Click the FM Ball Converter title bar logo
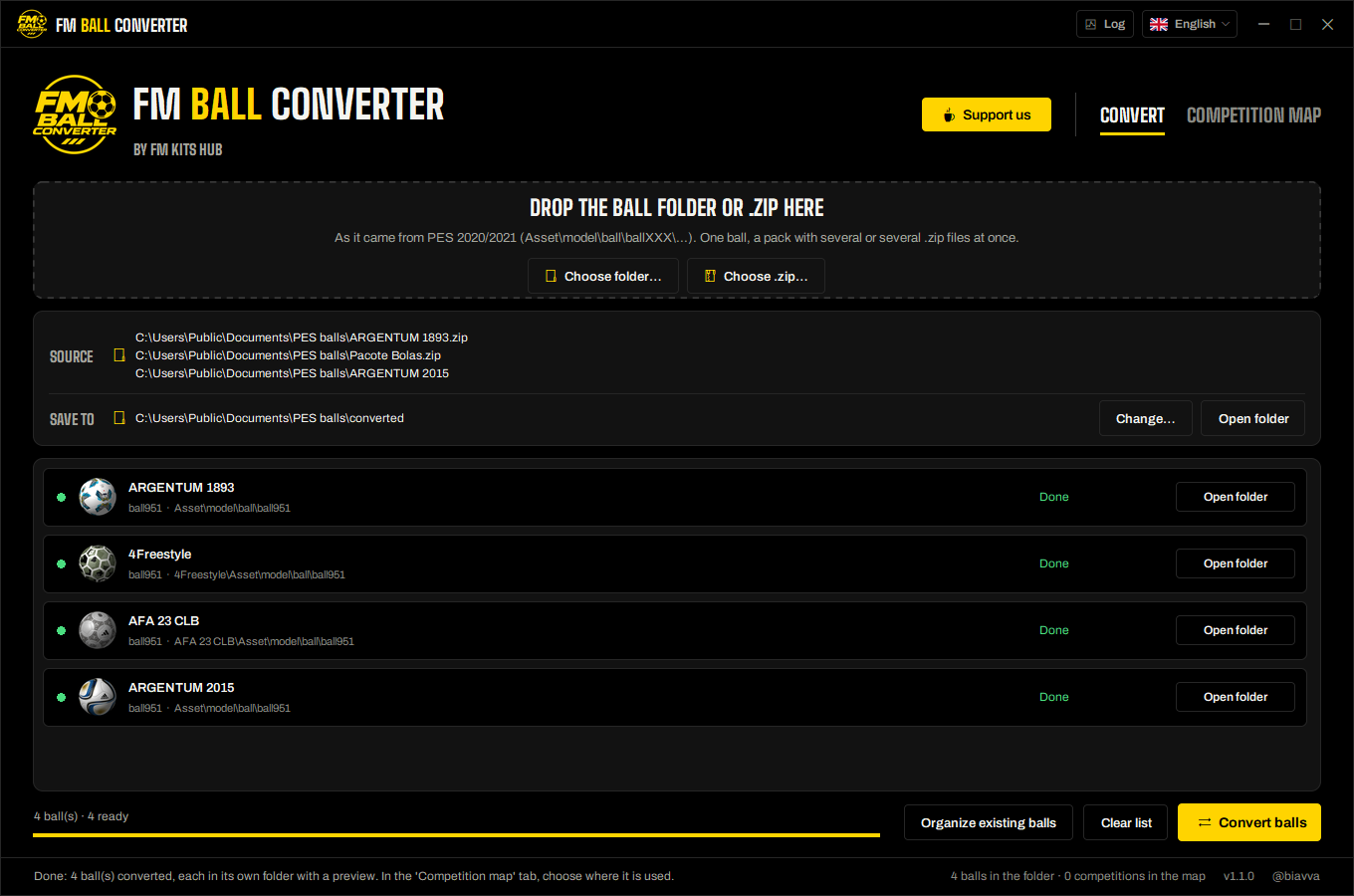 32,24
